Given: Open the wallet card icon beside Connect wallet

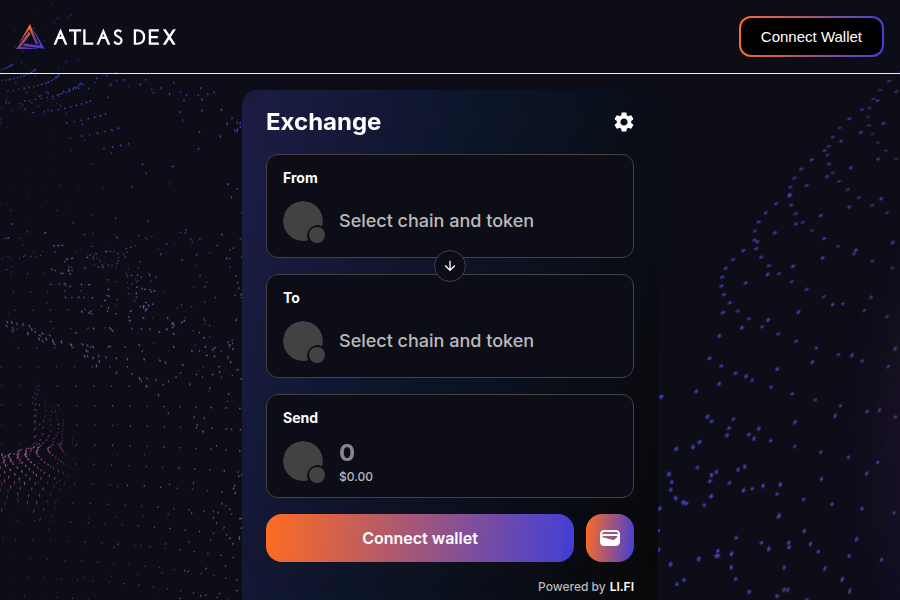Looking at the screenshot, I should 609,538.
